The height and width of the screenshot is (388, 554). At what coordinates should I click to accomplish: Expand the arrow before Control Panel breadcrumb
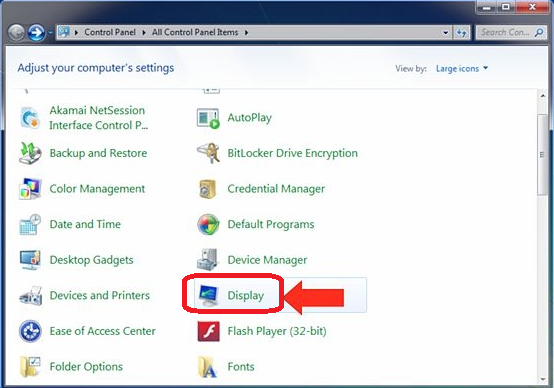(x=76, y=33)
